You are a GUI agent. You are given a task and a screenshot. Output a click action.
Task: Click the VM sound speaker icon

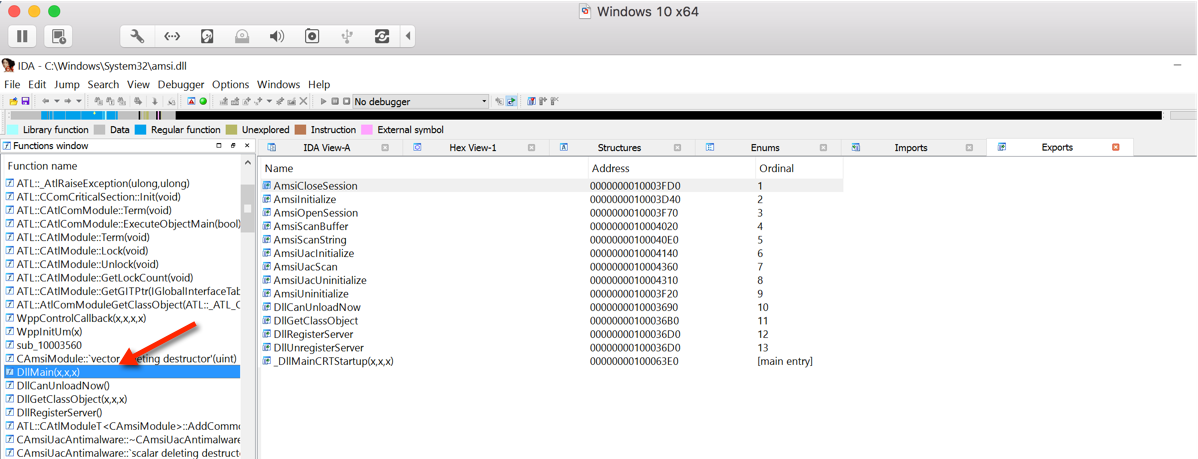(277, 36)
